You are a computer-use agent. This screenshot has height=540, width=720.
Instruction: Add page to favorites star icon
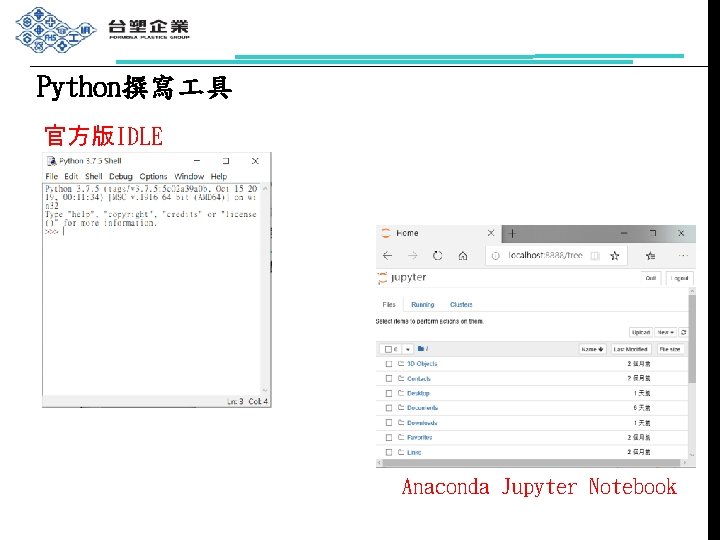click(615, 256)
